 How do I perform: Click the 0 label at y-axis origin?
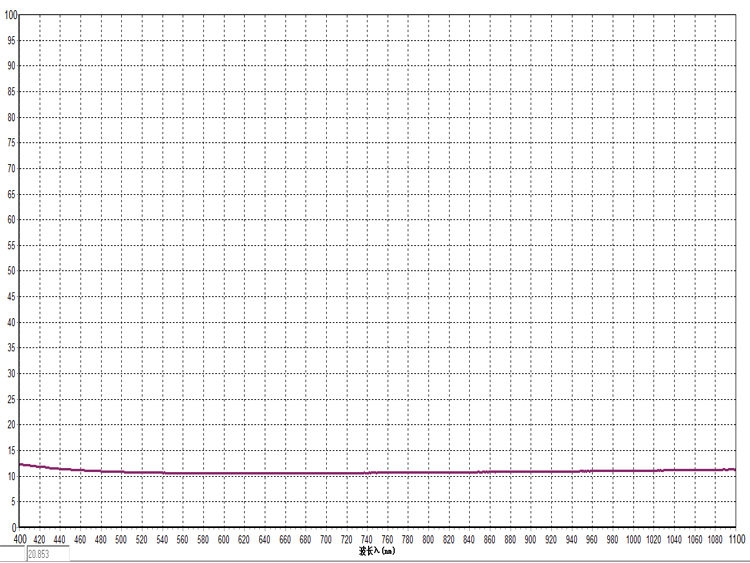click(14, 527)
